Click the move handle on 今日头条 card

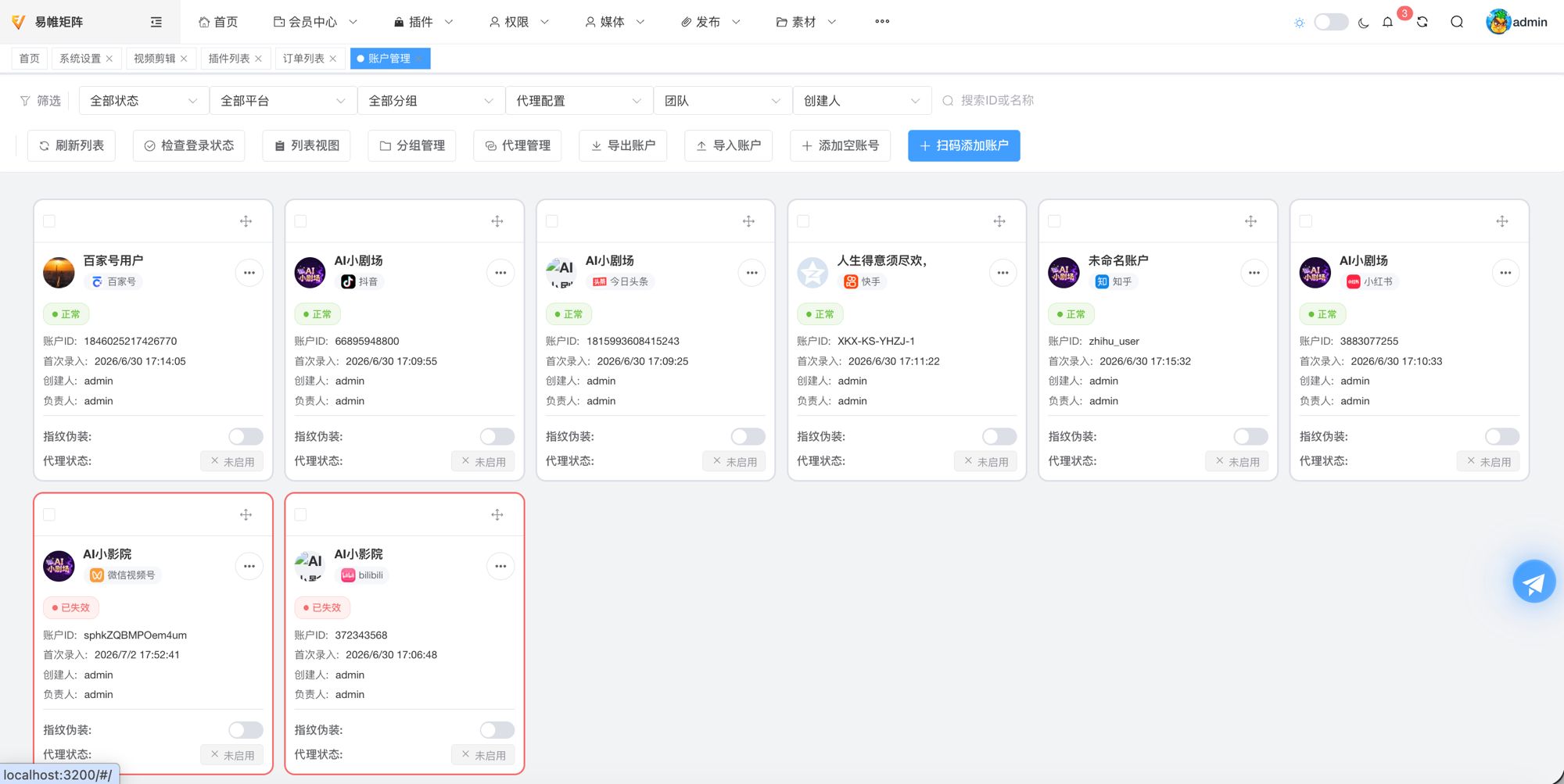pos(748,221)
